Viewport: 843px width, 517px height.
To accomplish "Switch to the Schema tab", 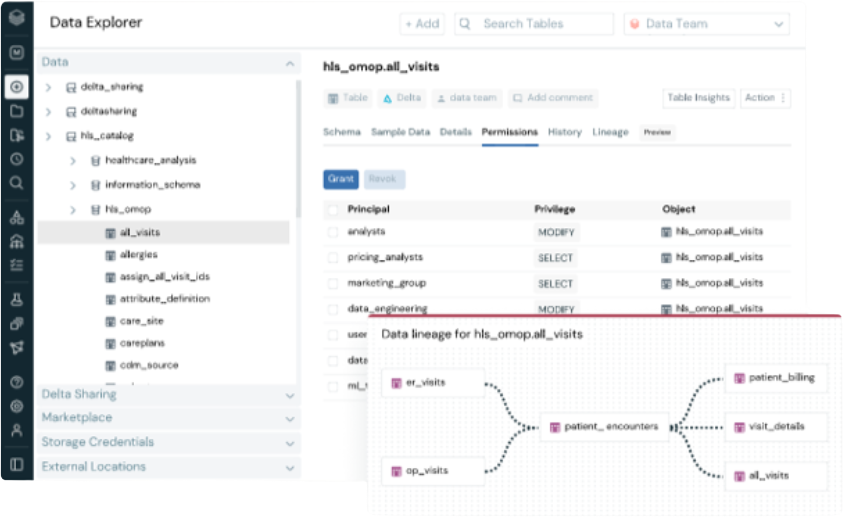I will coord(342,132).
